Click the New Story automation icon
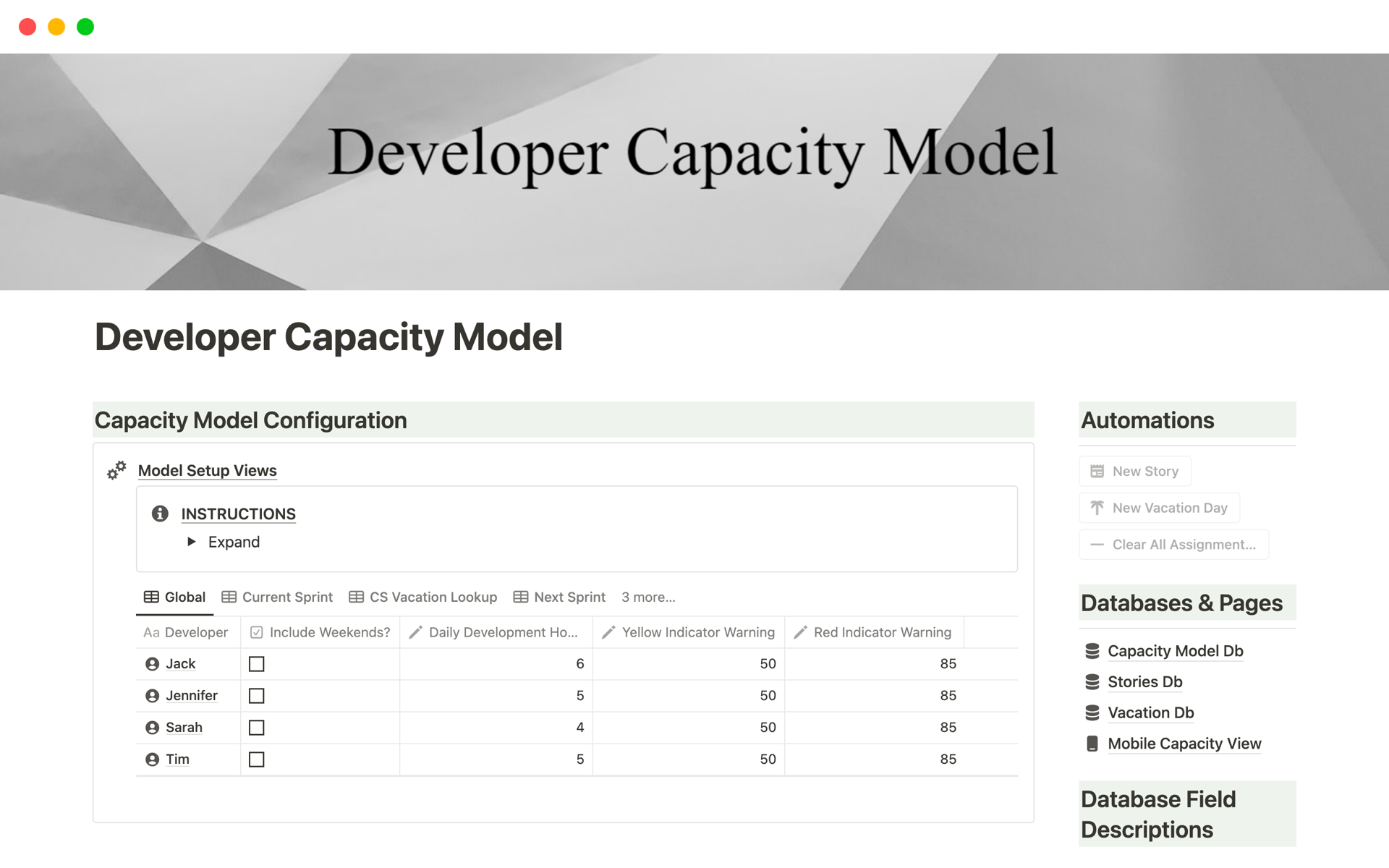 tap(1097, 470)
